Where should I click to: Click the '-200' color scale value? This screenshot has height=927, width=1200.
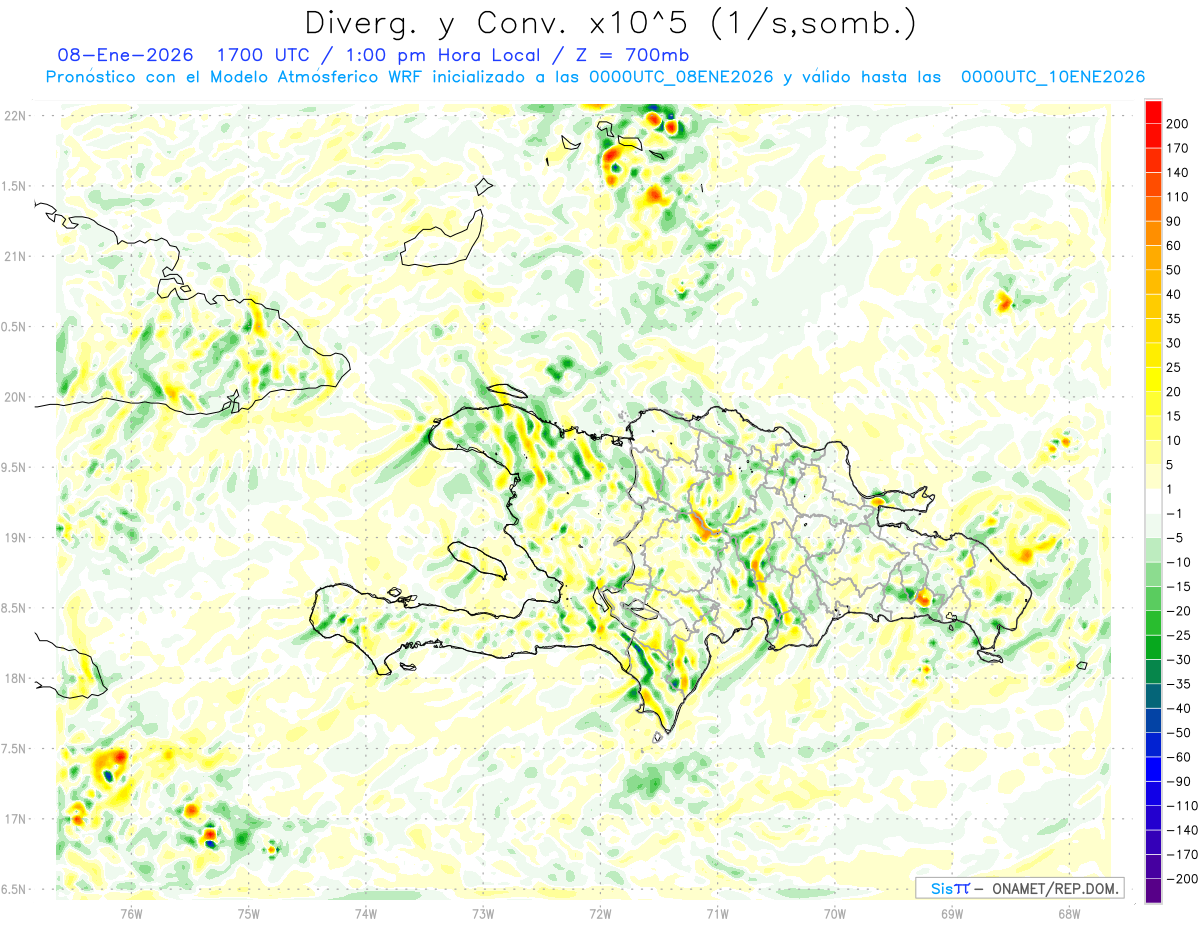1181,878
